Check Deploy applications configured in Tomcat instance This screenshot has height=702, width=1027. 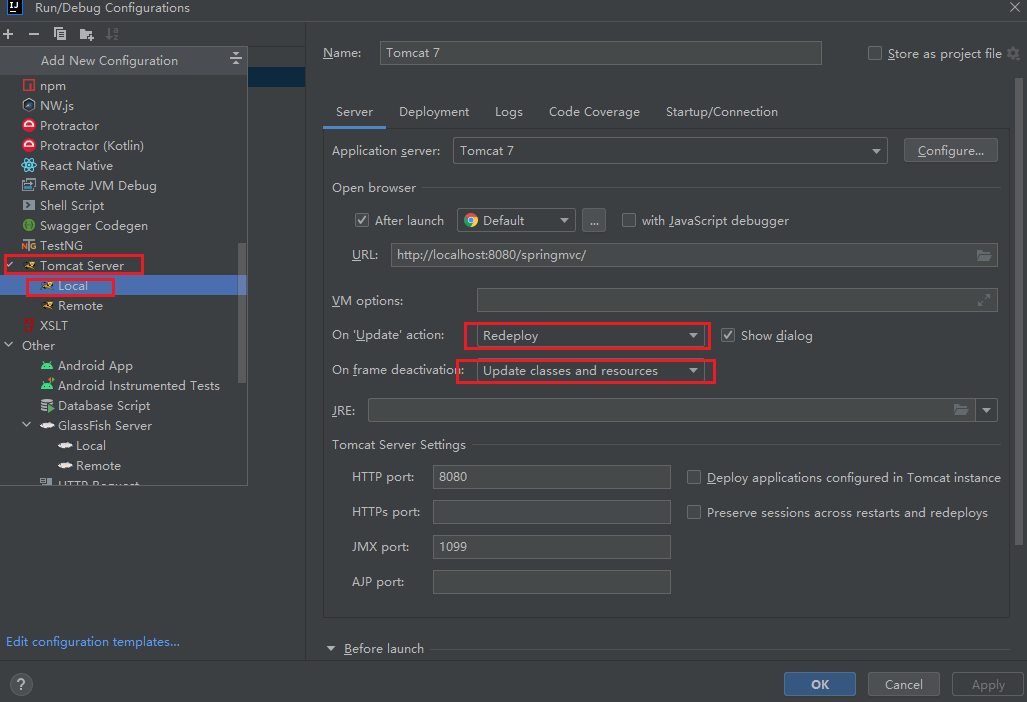694,477
